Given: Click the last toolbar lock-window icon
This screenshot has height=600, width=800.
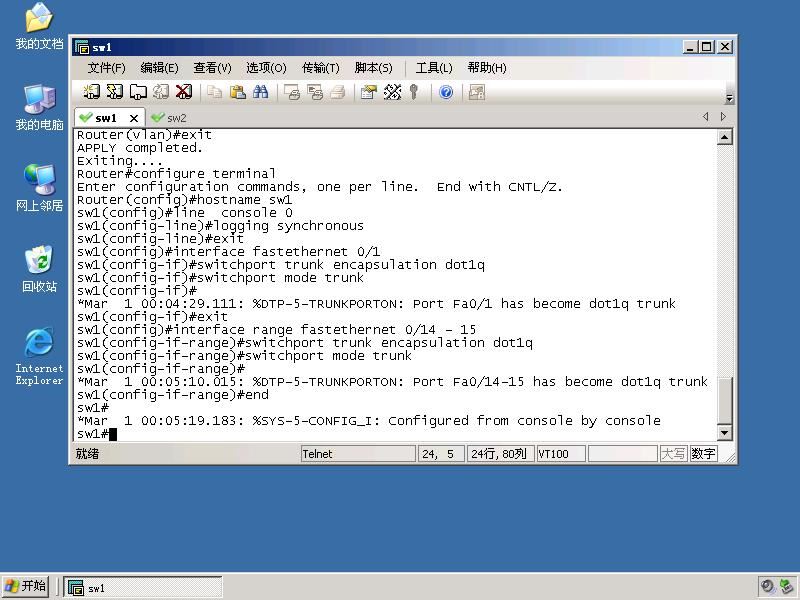Looking at the screenshot, I should pyautogui.click(x=477, y=92).
